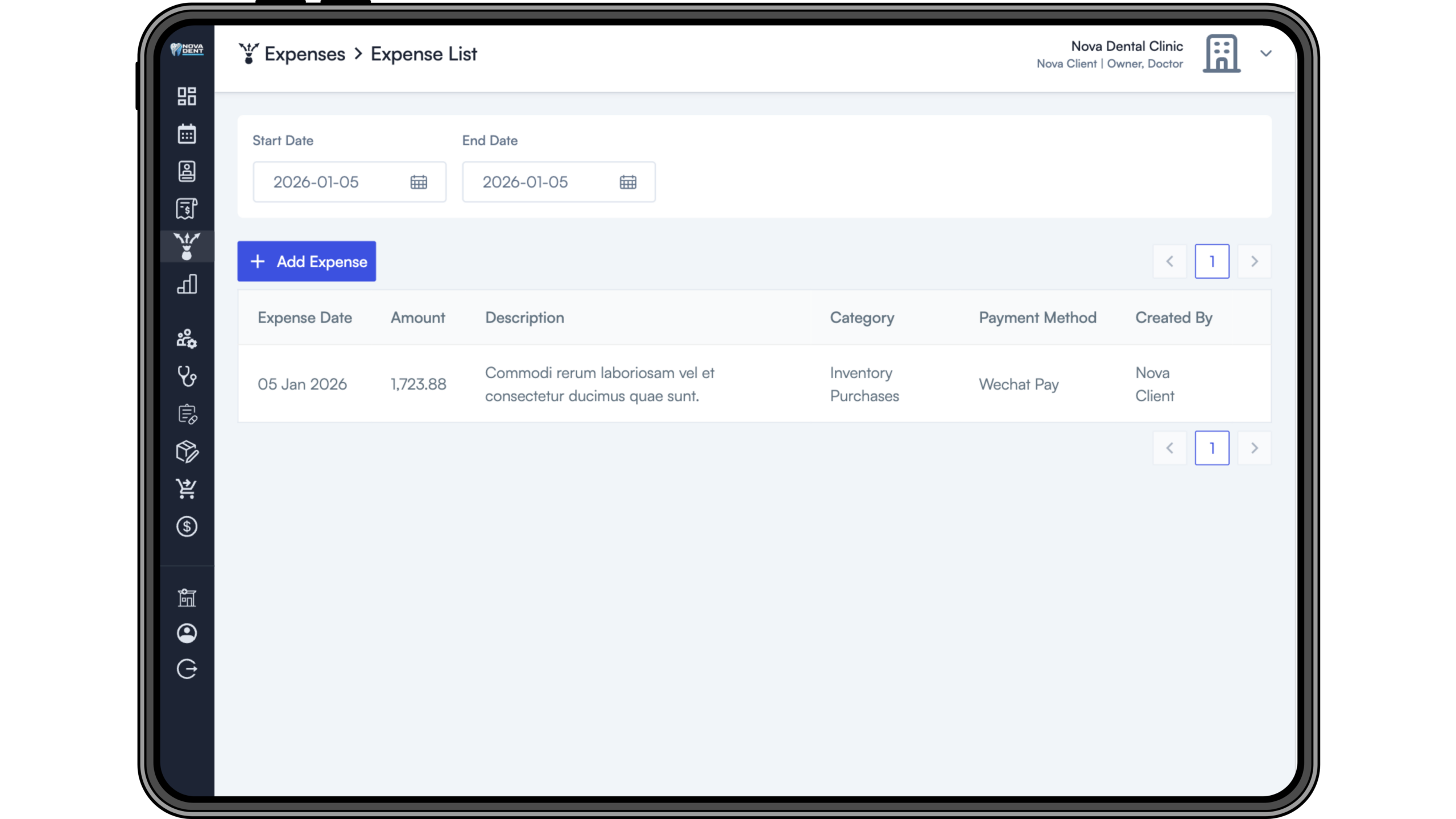
Task: Open the invoice receipt sidebar icon
Action: [187, 209]
